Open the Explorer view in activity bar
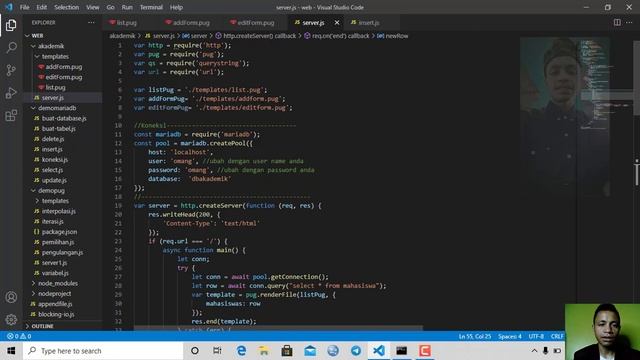 (x=11, y=25)
